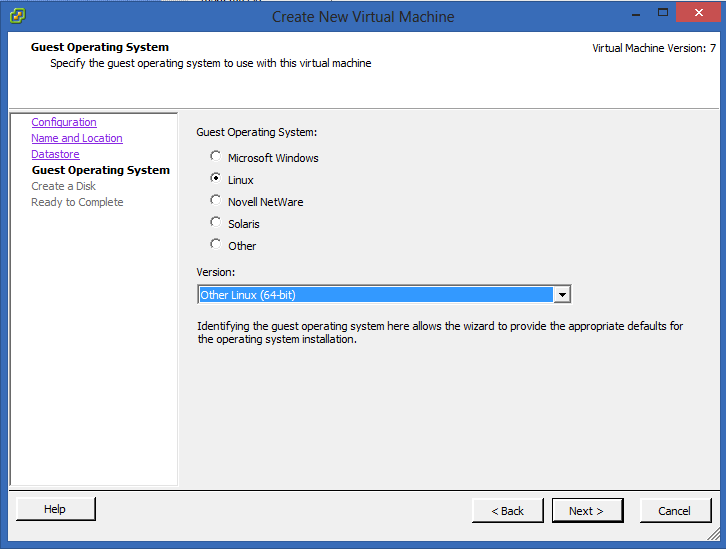
Task: Maximize the Create New Virtual Machine window
Action: 663,13
